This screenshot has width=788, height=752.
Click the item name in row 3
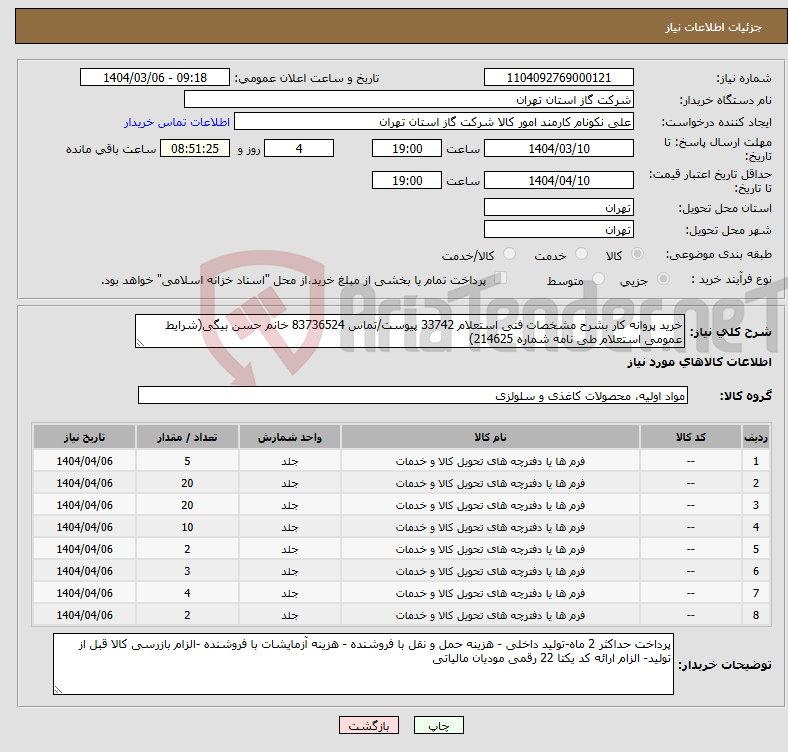[x=490, y=505]
